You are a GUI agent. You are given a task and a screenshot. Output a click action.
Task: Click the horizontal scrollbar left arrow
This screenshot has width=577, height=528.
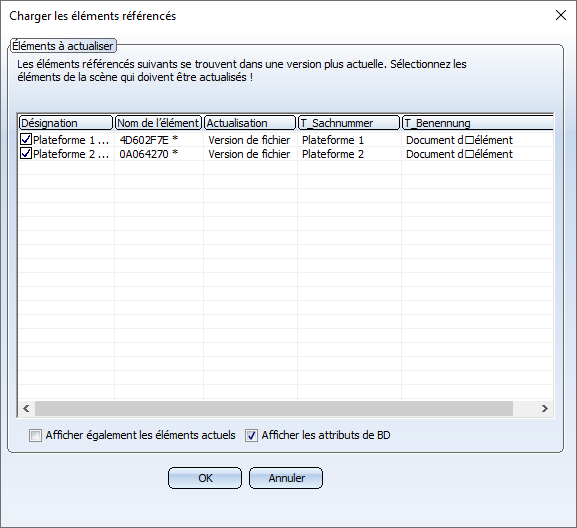(x=26, y=408)
